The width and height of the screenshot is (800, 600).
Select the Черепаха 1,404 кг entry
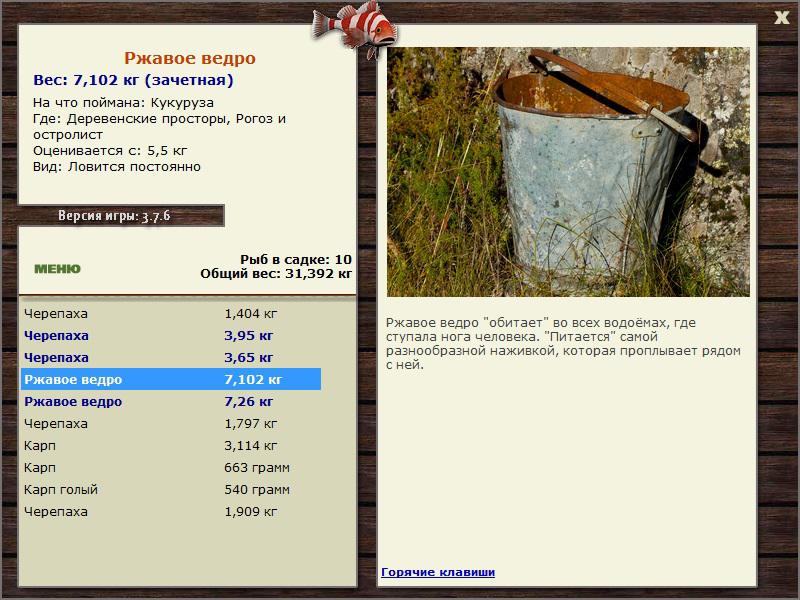[x=170, y=314]
